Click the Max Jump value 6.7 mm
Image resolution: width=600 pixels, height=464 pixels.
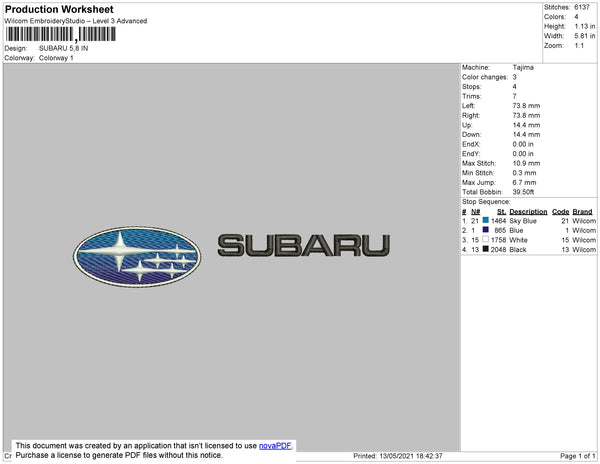point(524,182)
